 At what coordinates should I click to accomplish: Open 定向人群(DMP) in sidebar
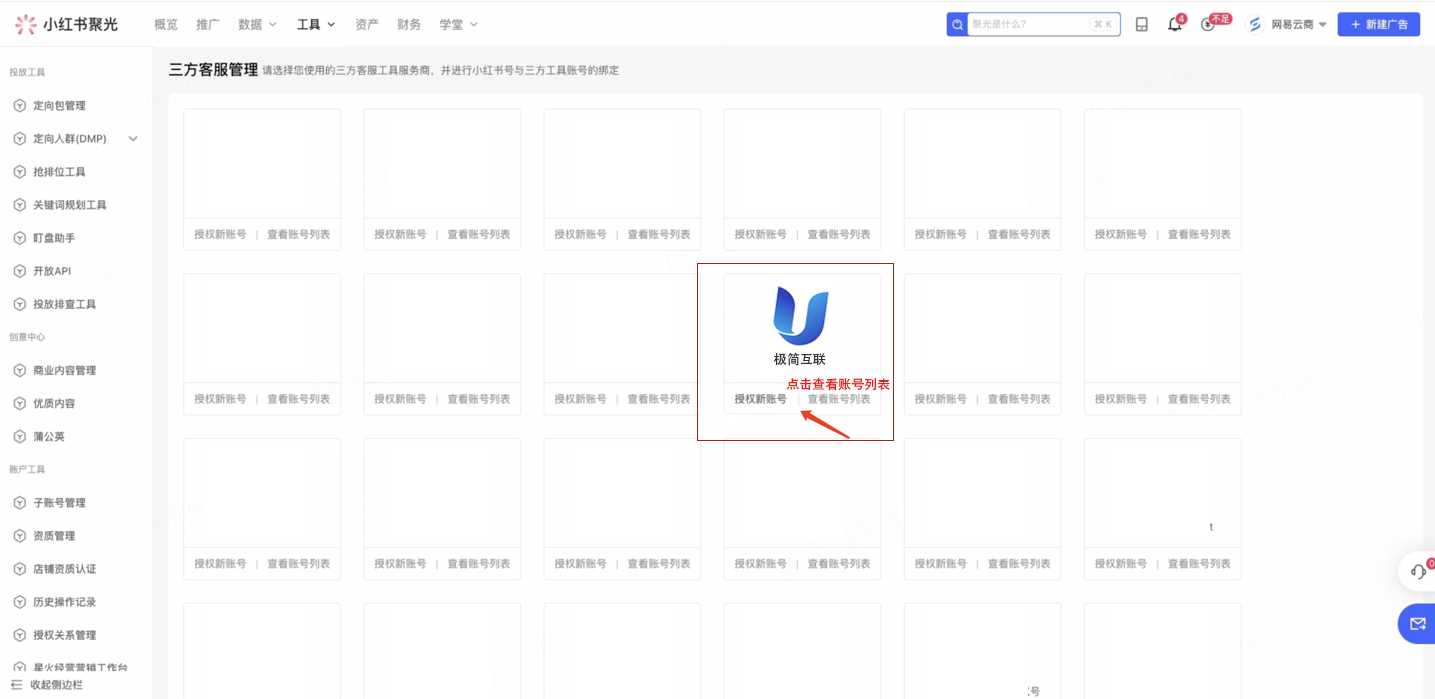pyautogui.click(x=69, y=138)
